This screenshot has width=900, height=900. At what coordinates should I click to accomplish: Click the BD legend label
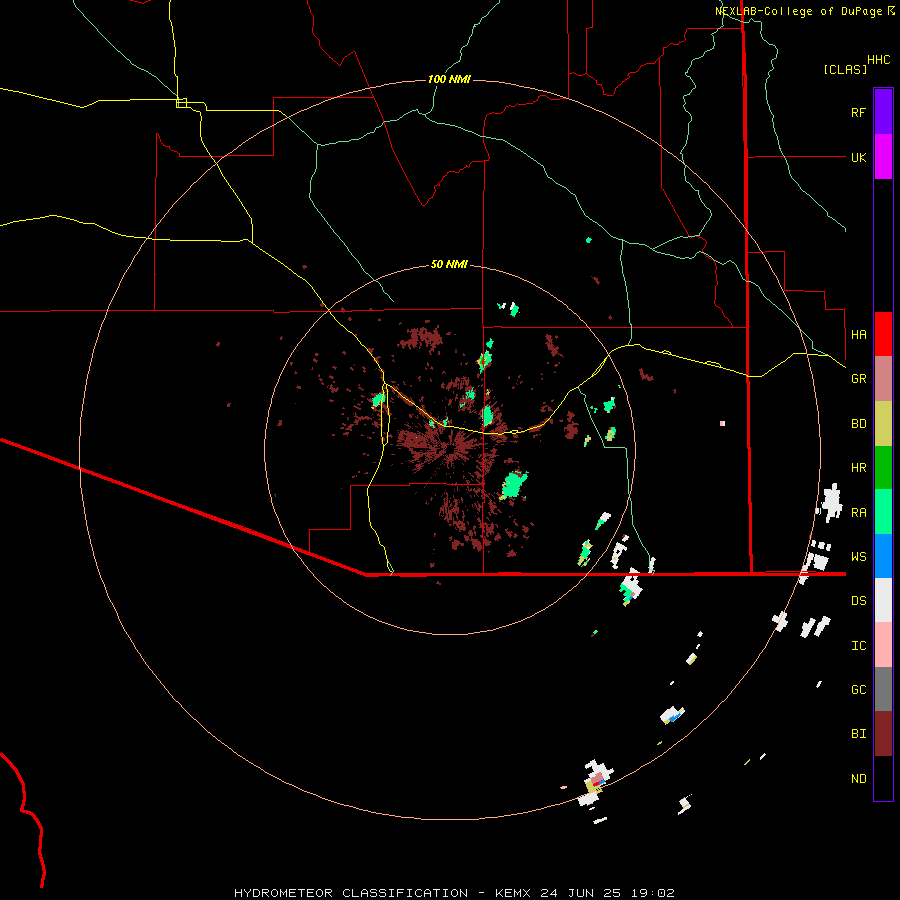[858, 424]
